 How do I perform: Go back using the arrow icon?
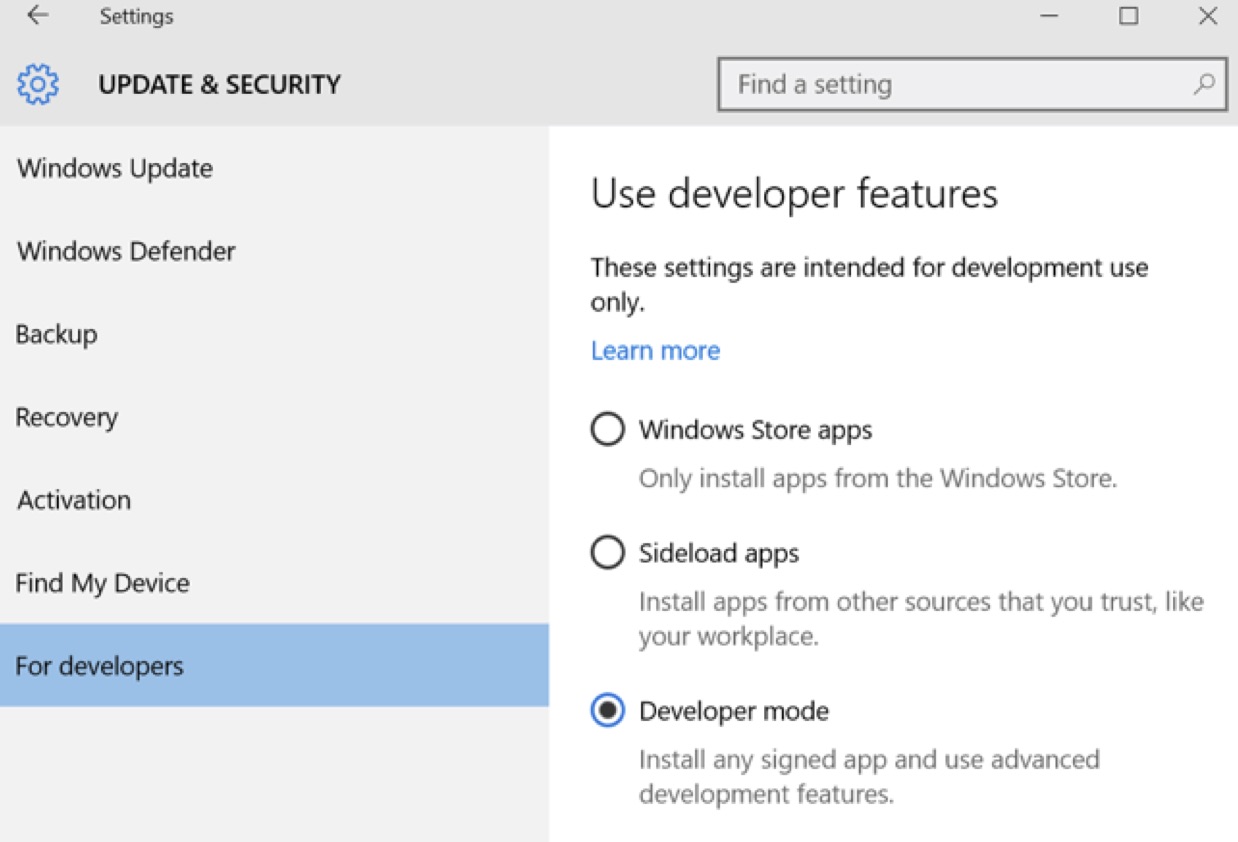(x=38, y=16)
